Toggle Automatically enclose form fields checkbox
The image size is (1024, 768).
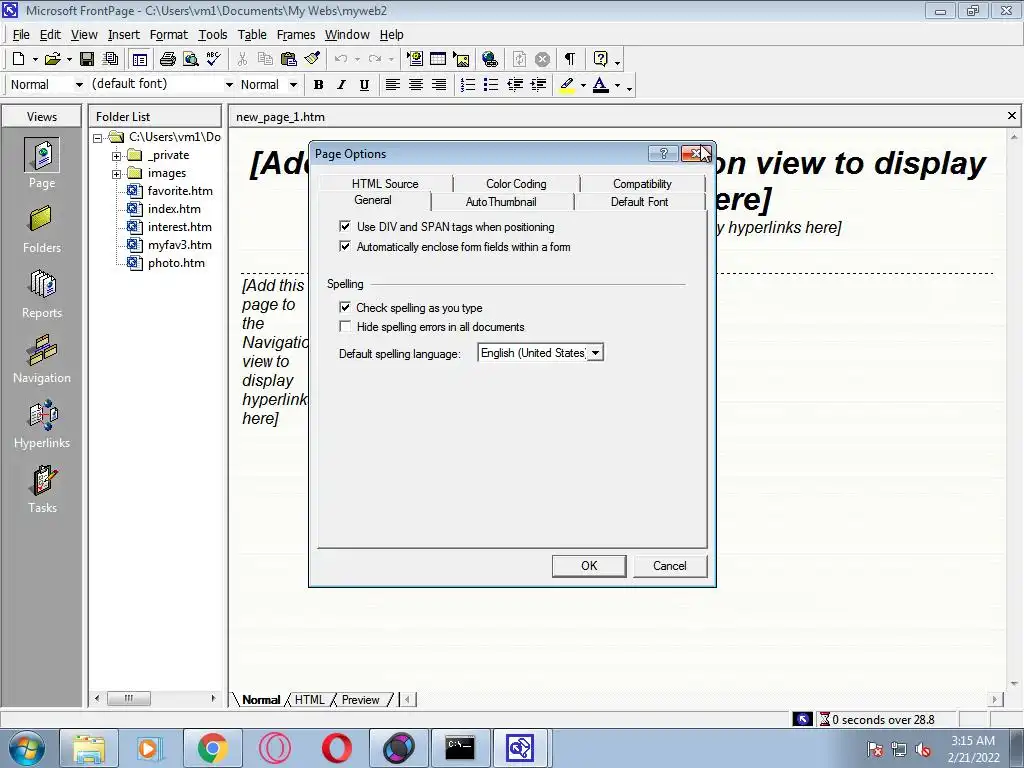pyautogui.click(x=345, y=247)
